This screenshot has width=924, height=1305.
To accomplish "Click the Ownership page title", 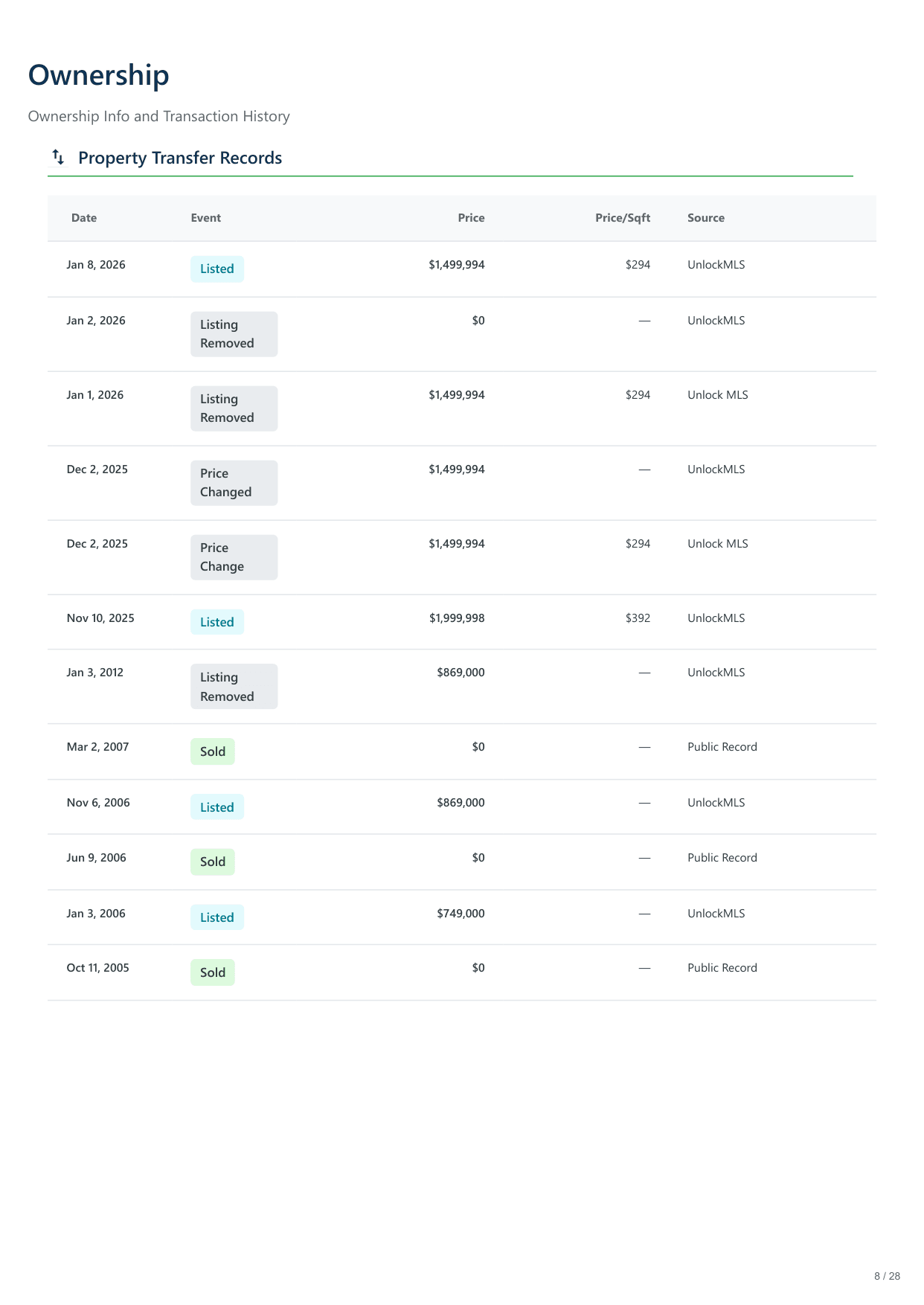I will point(98,75).
